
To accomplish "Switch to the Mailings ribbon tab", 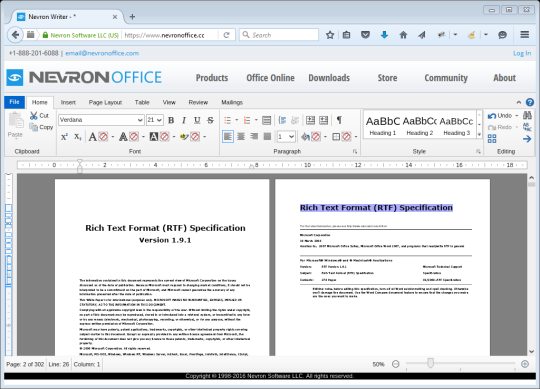I will tap(232, 102).
